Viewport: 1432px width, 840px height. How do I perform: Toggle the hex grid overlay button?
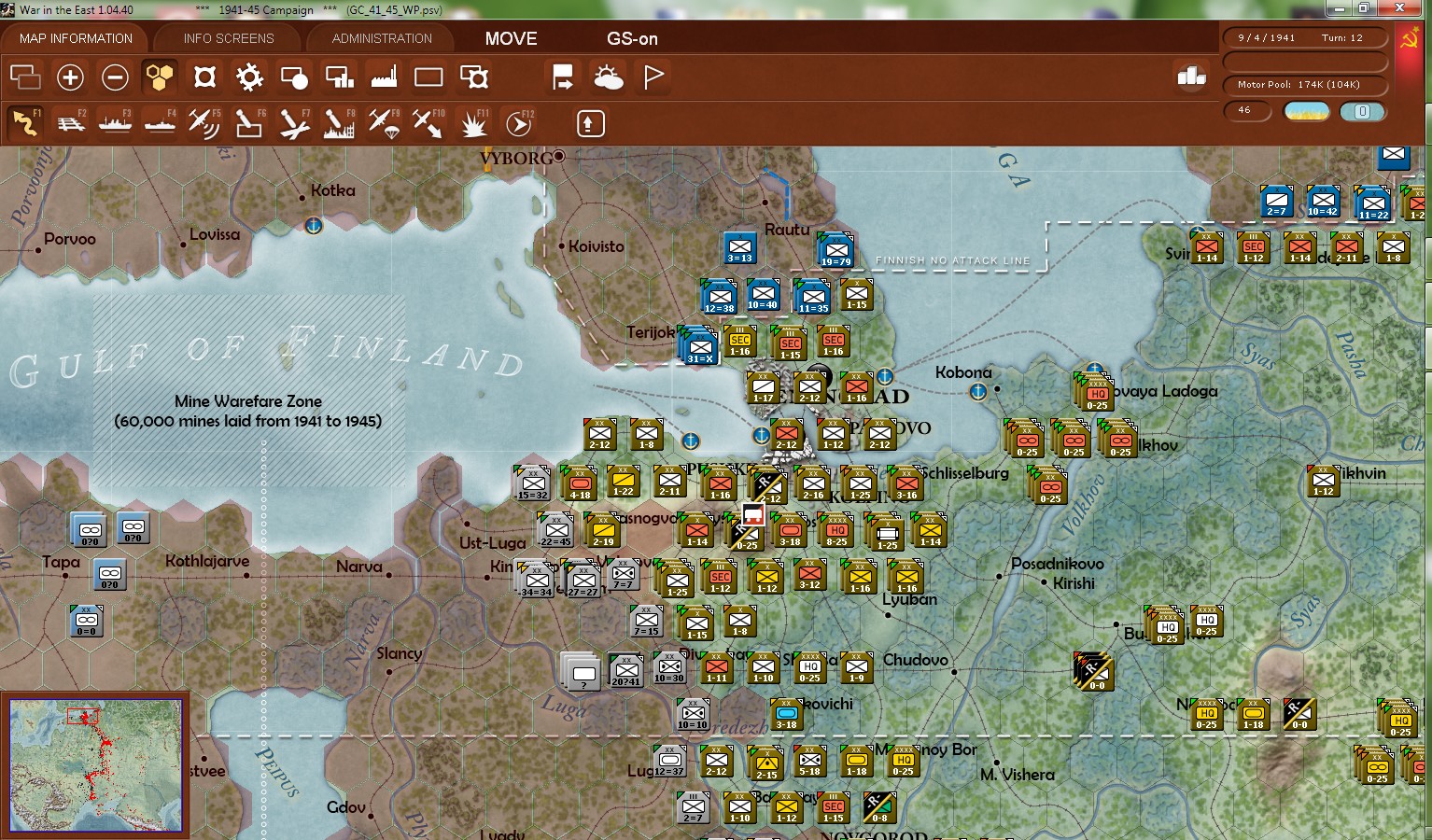click(x=160, y=77)
